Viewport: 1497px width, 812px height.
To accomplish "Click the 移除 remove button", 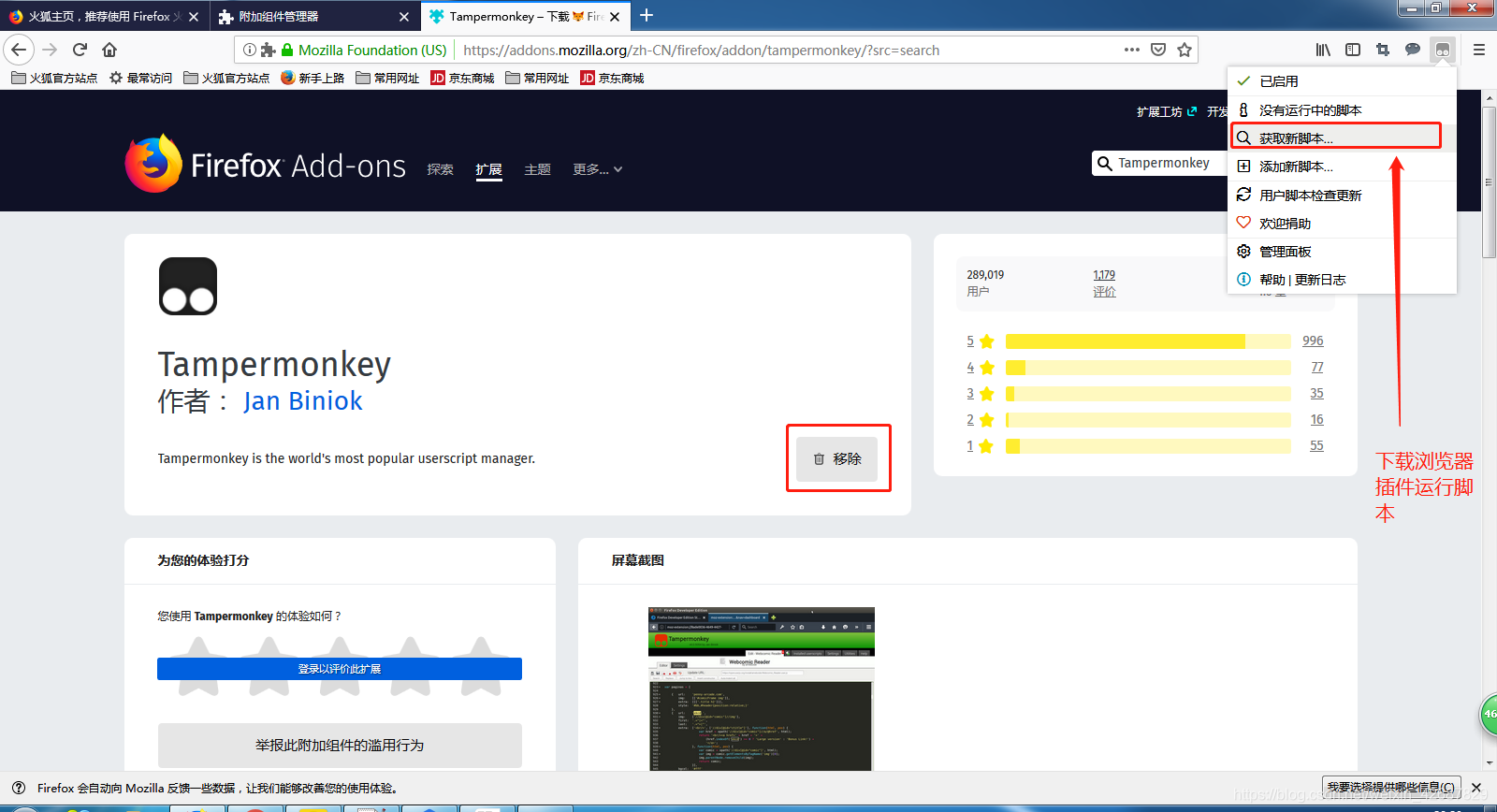I will point(837,458).
